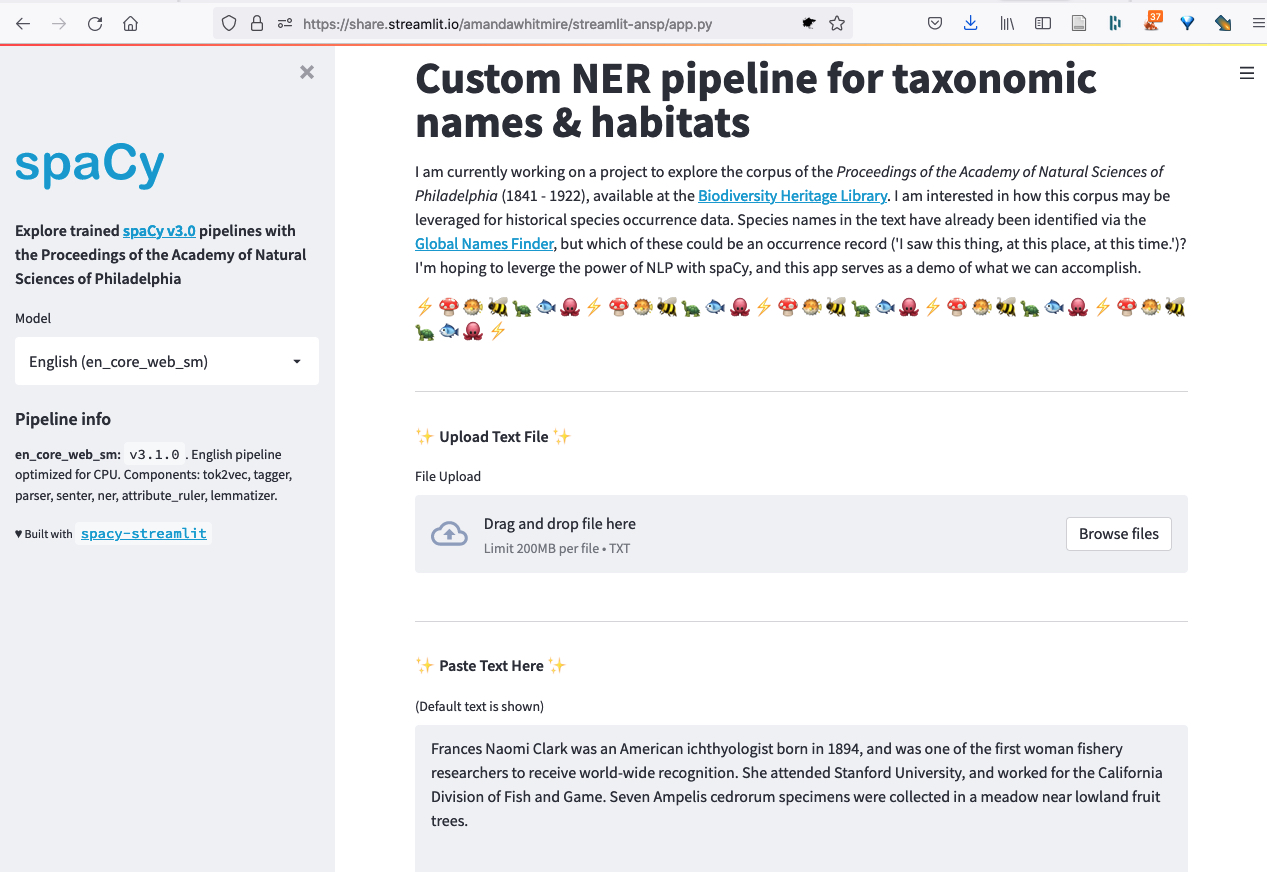This screenshot has width=1267, height=872.
Task: Click the orange arrow extension icon
Action: tap(1222, 23)
